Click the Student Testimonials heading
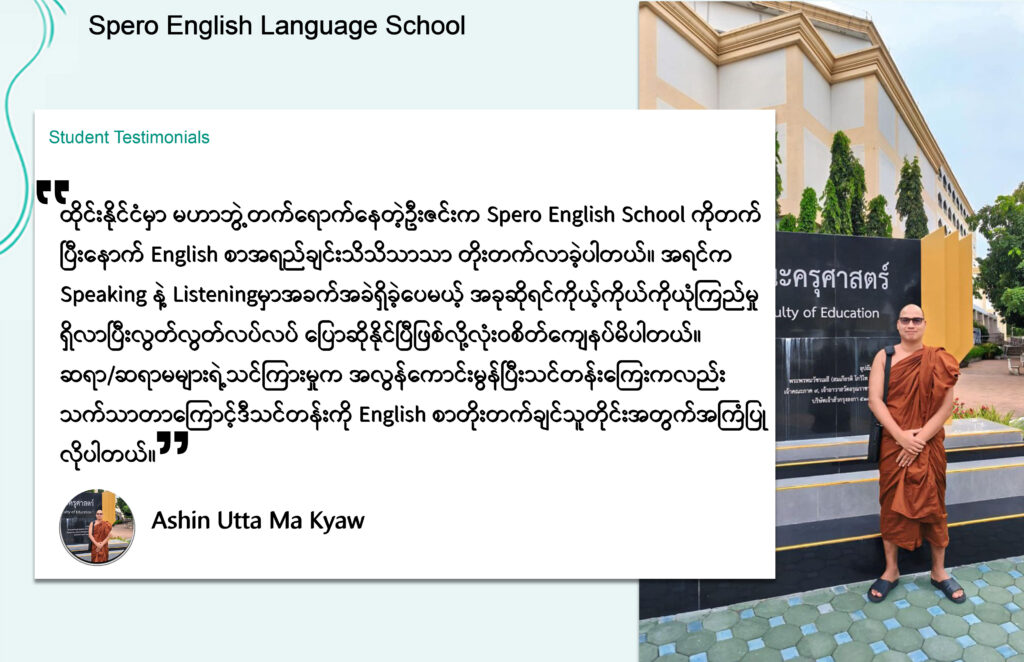The image size is (1024, 662). [129, 138]
